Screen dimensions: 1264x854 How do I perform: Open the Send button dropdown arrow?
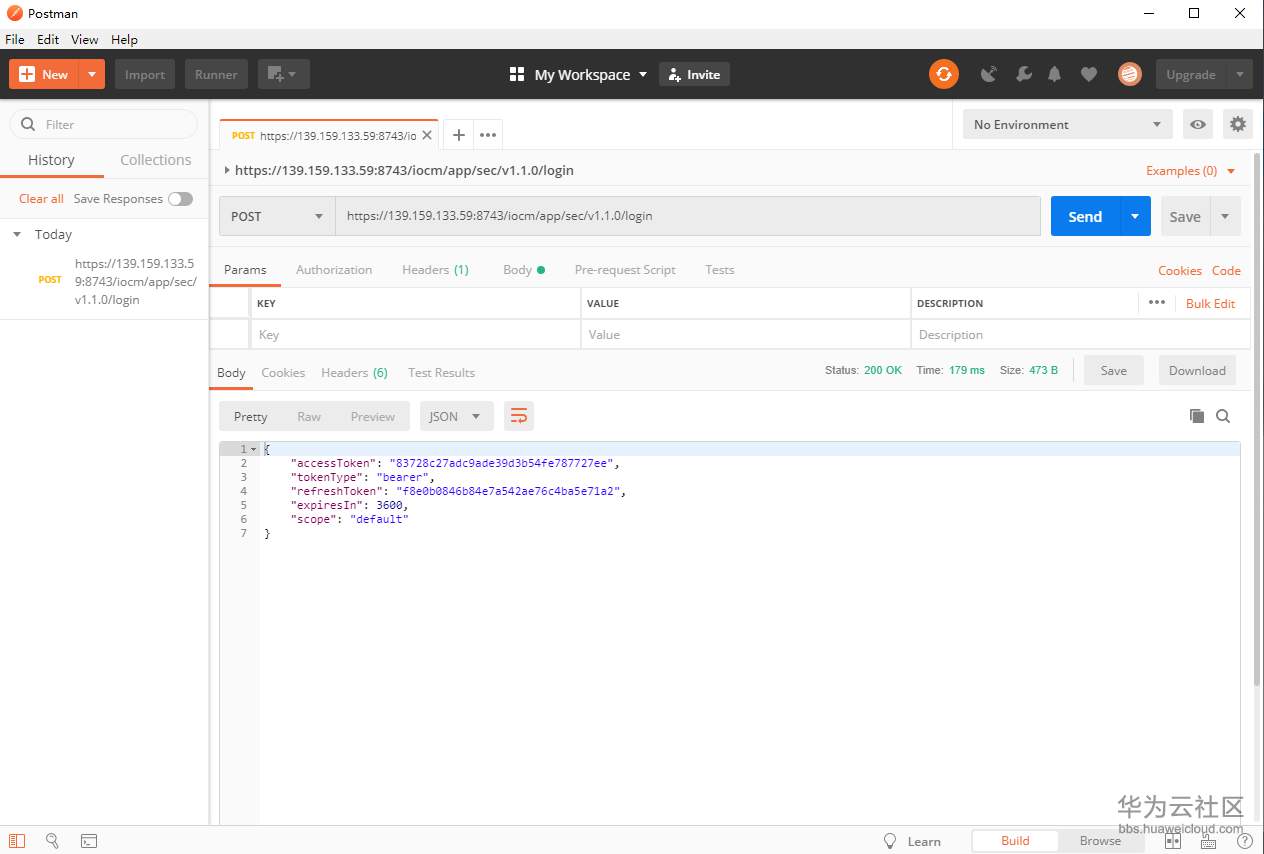coord(1135,216)
